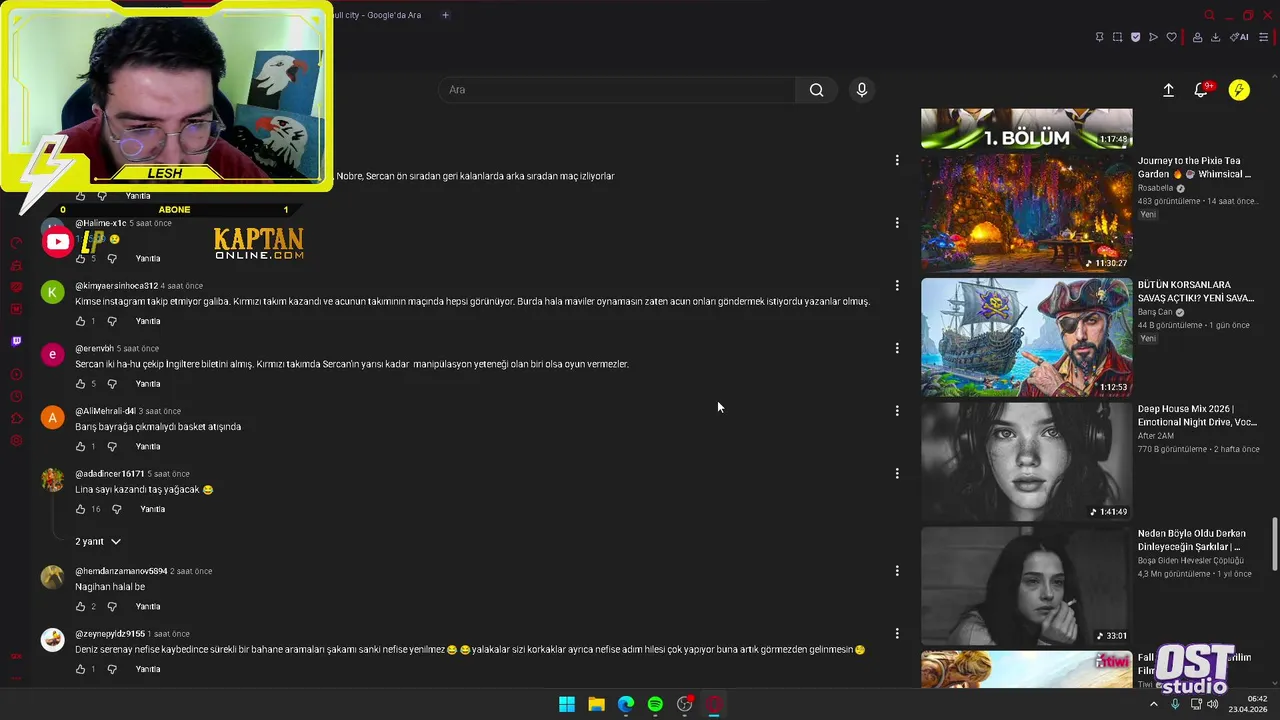Open the browser downloads icon
This screenshot has height=720, width=1280.
1215,37
